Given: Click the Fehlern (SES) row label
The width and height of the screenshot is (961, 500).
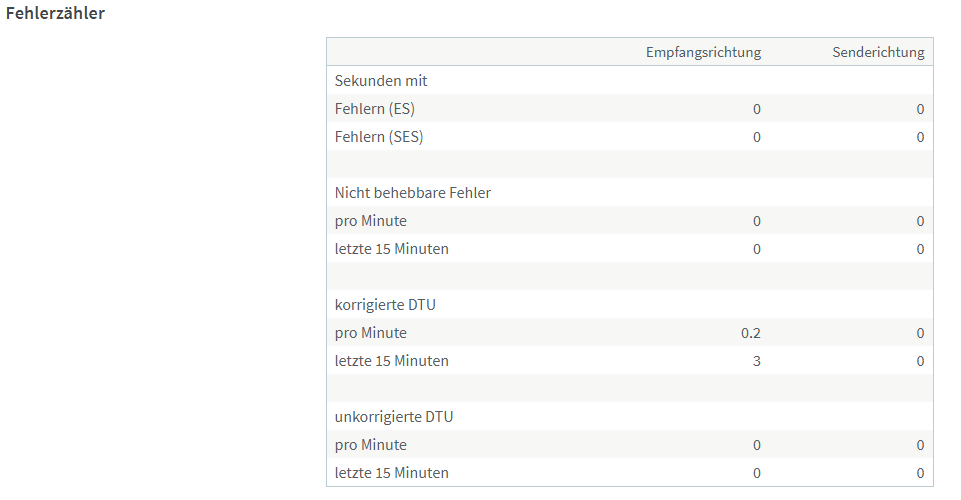Looking at the screenshot, I should pos(379,137).
